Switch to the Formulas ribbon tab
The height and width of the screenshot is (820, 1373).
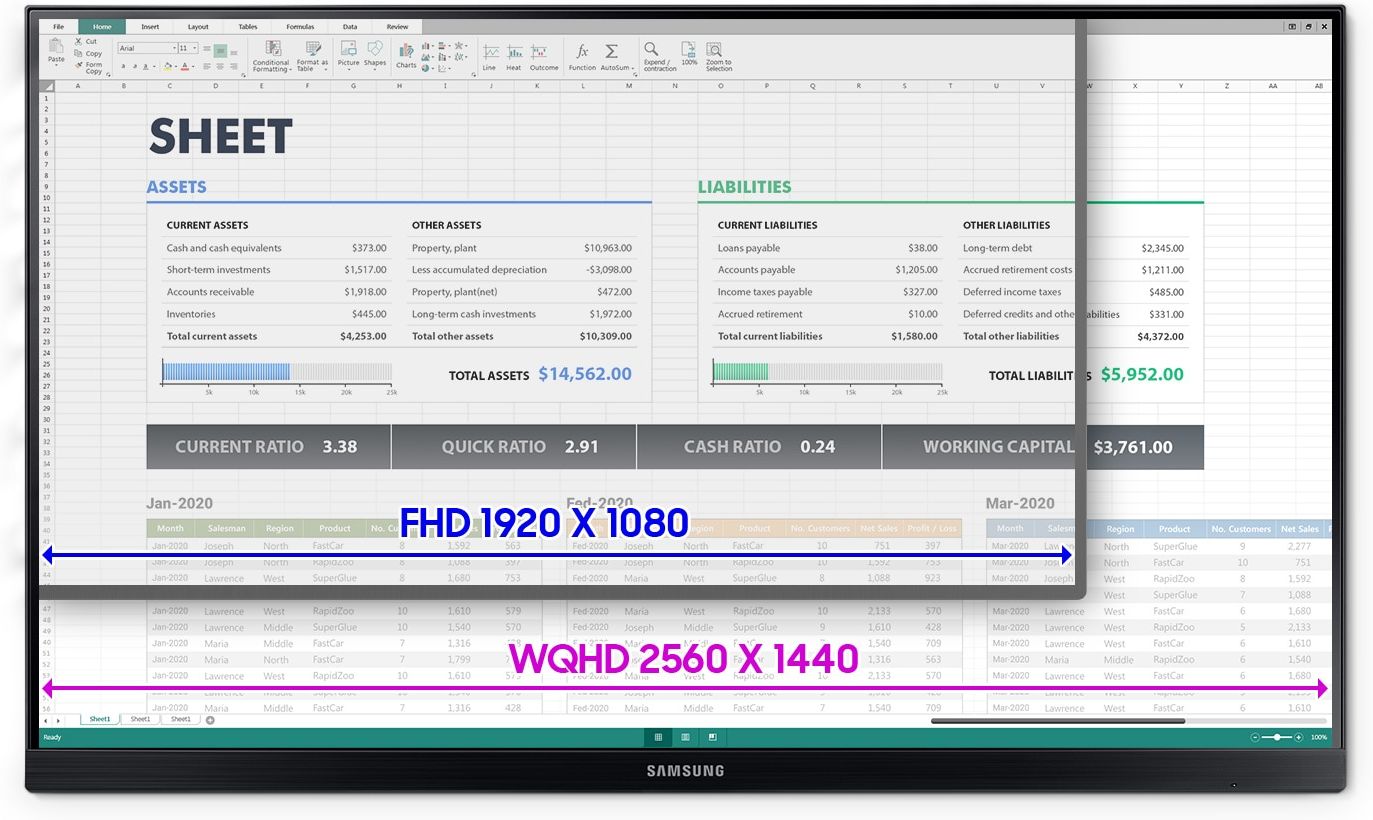pos(300,27)
